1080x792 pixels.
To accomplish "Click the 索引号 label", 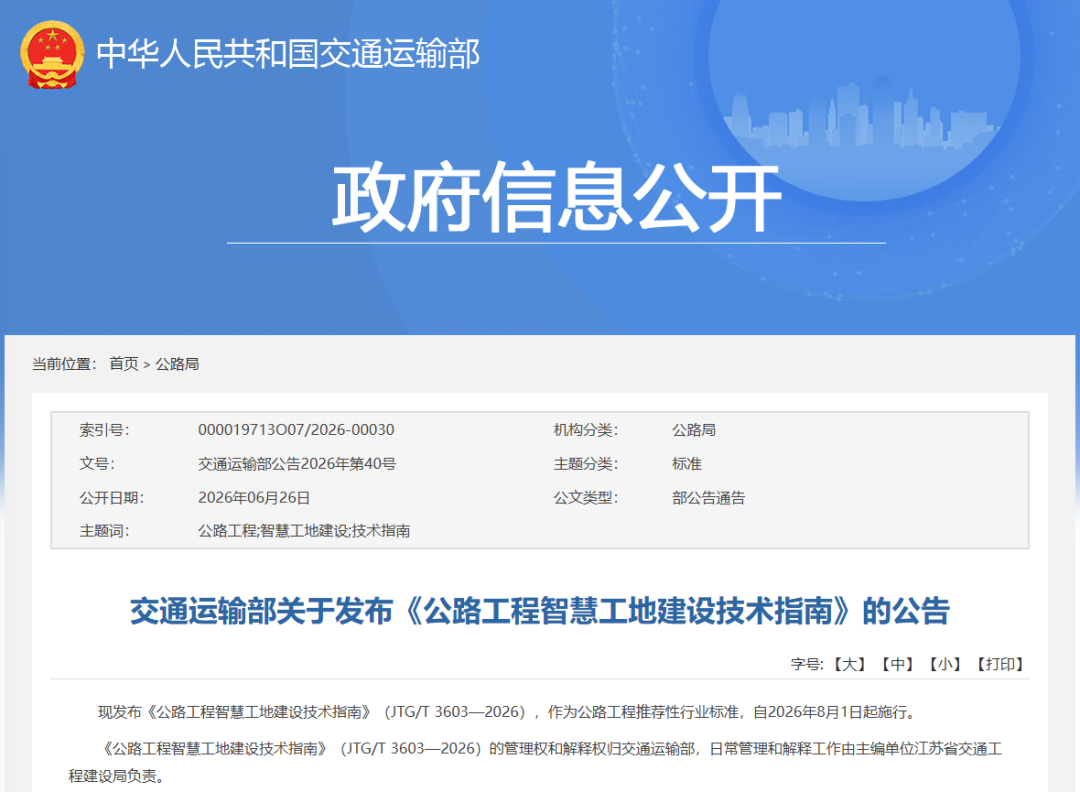I will [104, 430].
